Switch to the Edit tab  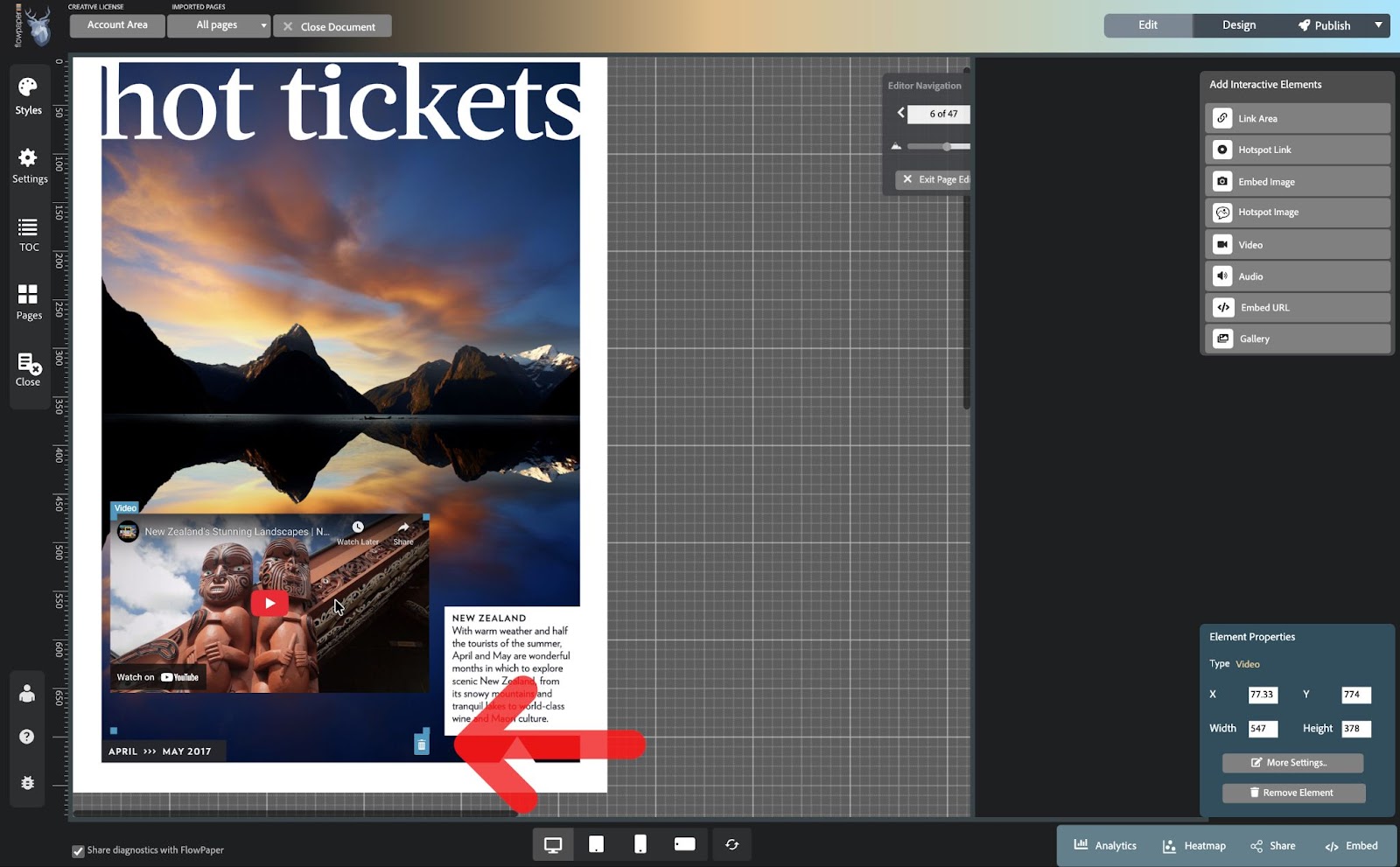click(x=1146, y=25)
